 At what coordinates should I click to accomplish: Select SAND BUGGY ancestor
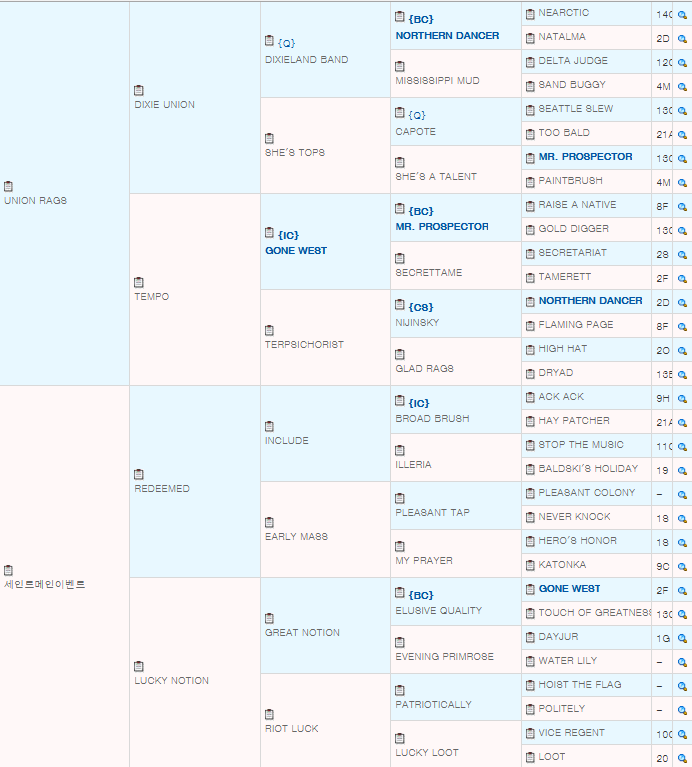click(572, 85)
